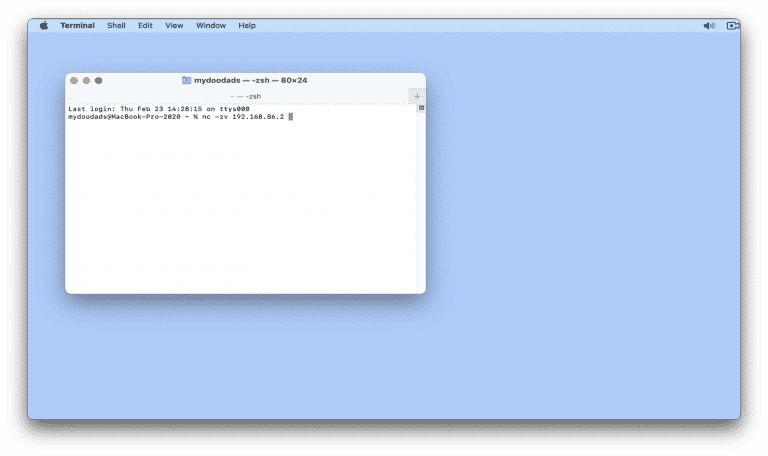
Task: Open the Shell menu
Action: [116, 25]
